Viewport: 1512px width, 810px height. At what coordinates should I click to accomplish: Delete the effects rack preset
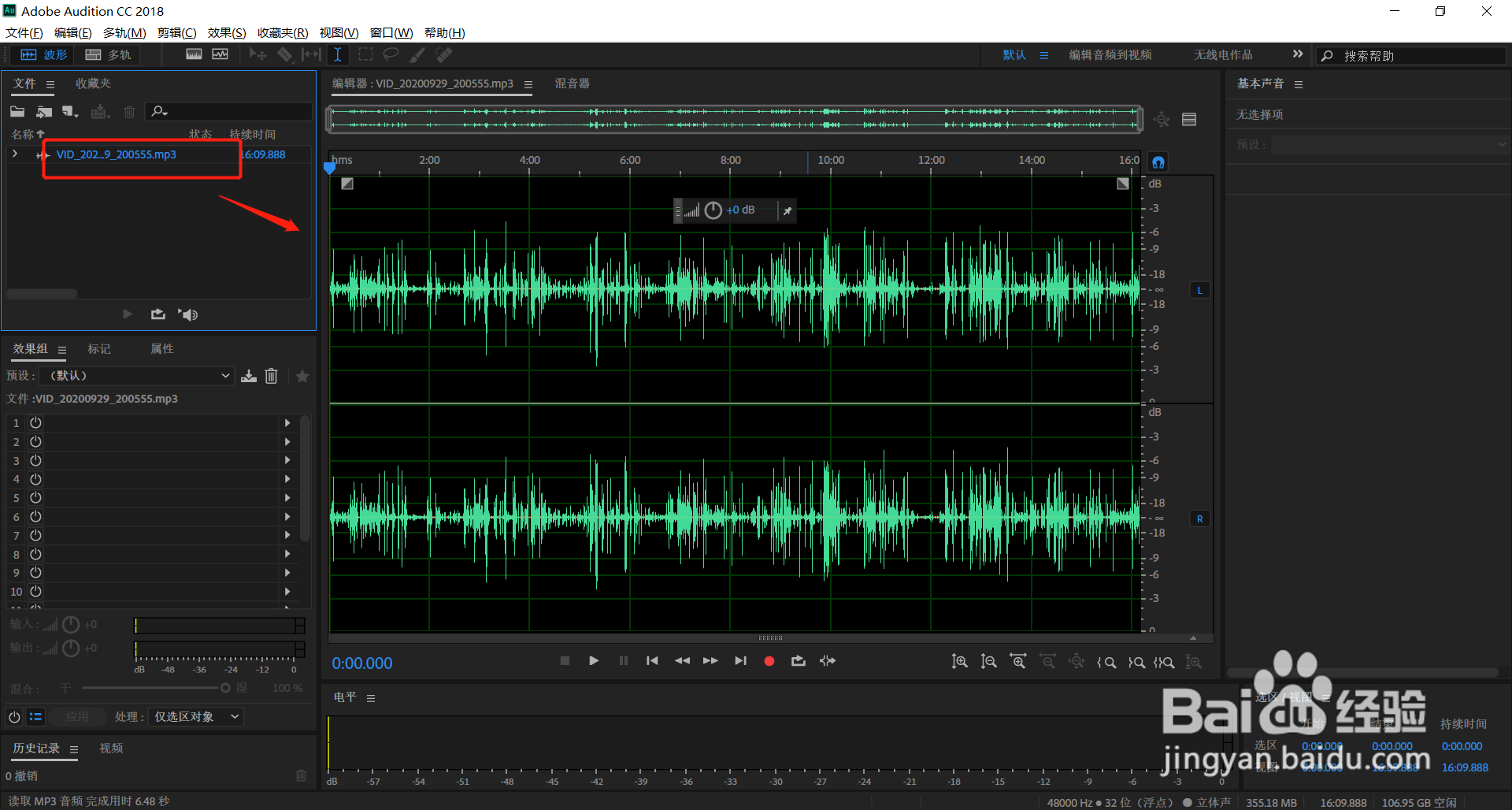[272, 376]
